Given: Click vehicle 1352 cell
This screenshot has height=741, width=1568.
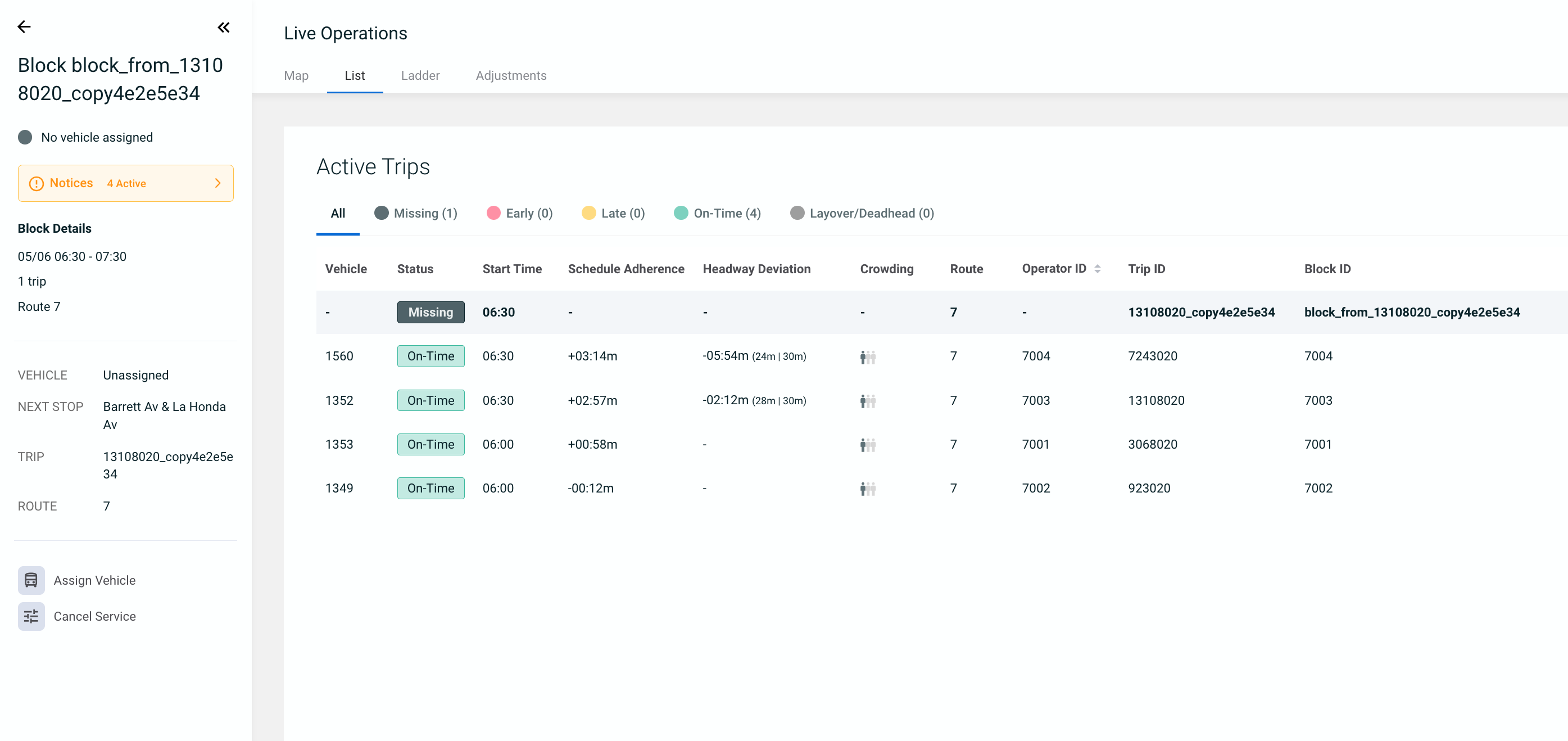Looking at the screenshot, I should [339, 401].
